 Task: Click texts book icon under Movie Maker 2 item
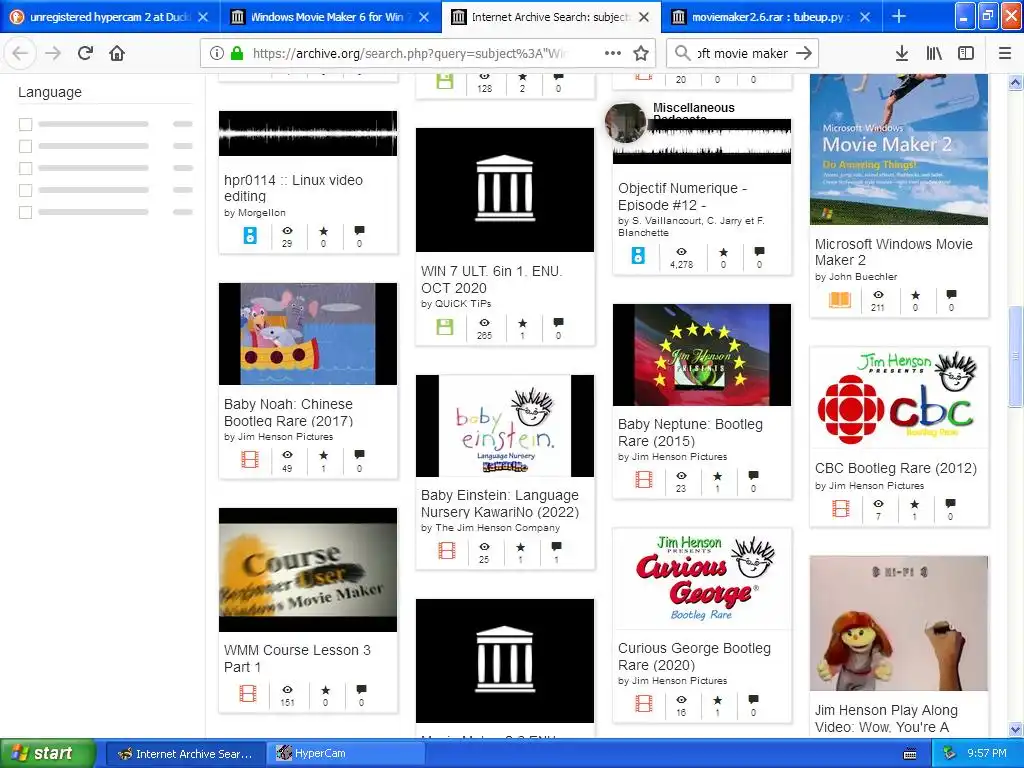click(840, 300)
